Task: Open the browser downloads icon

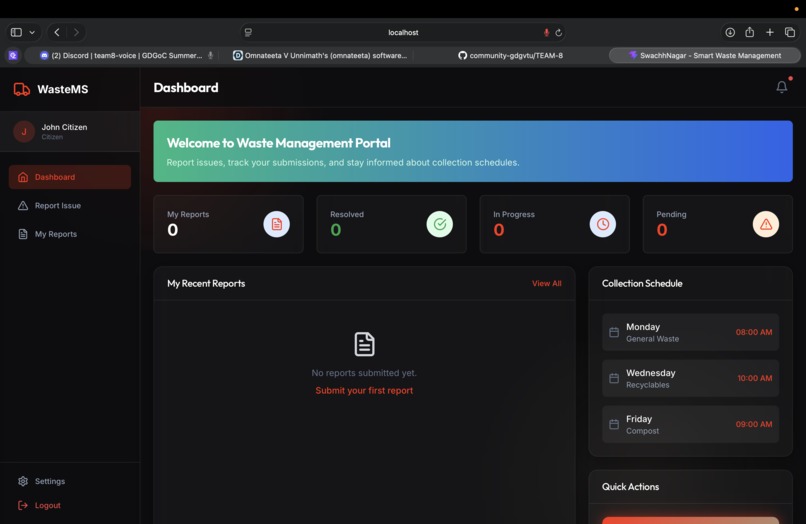Action: coord(730,32)
